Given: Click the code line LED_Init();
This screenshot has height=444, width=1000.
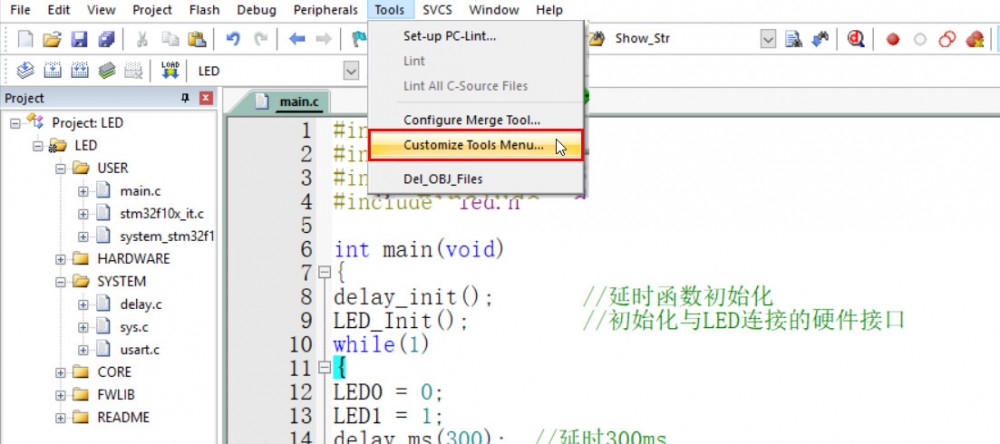Looking at the screenshot, I should 401,320.
